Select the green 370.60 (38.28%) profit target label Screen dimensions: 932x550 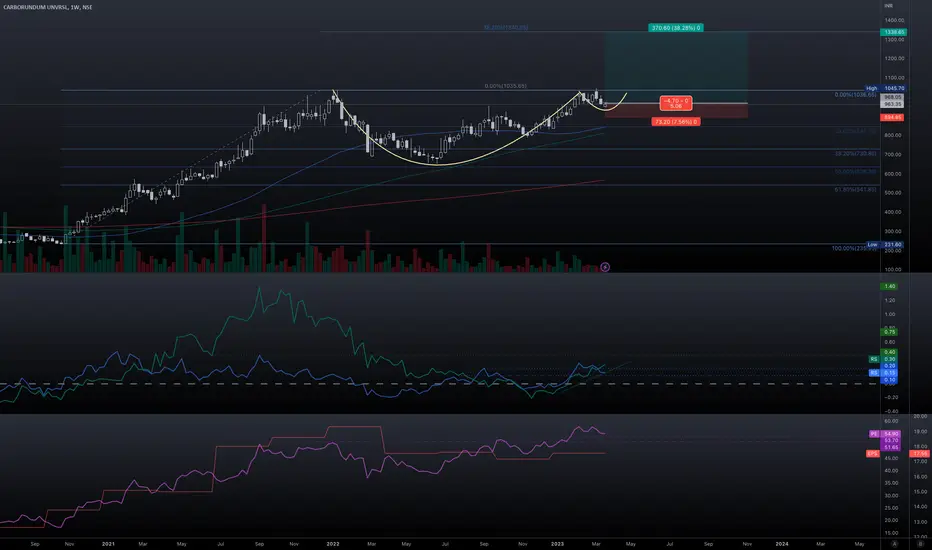pyautogui.click(x=676, y=28)
